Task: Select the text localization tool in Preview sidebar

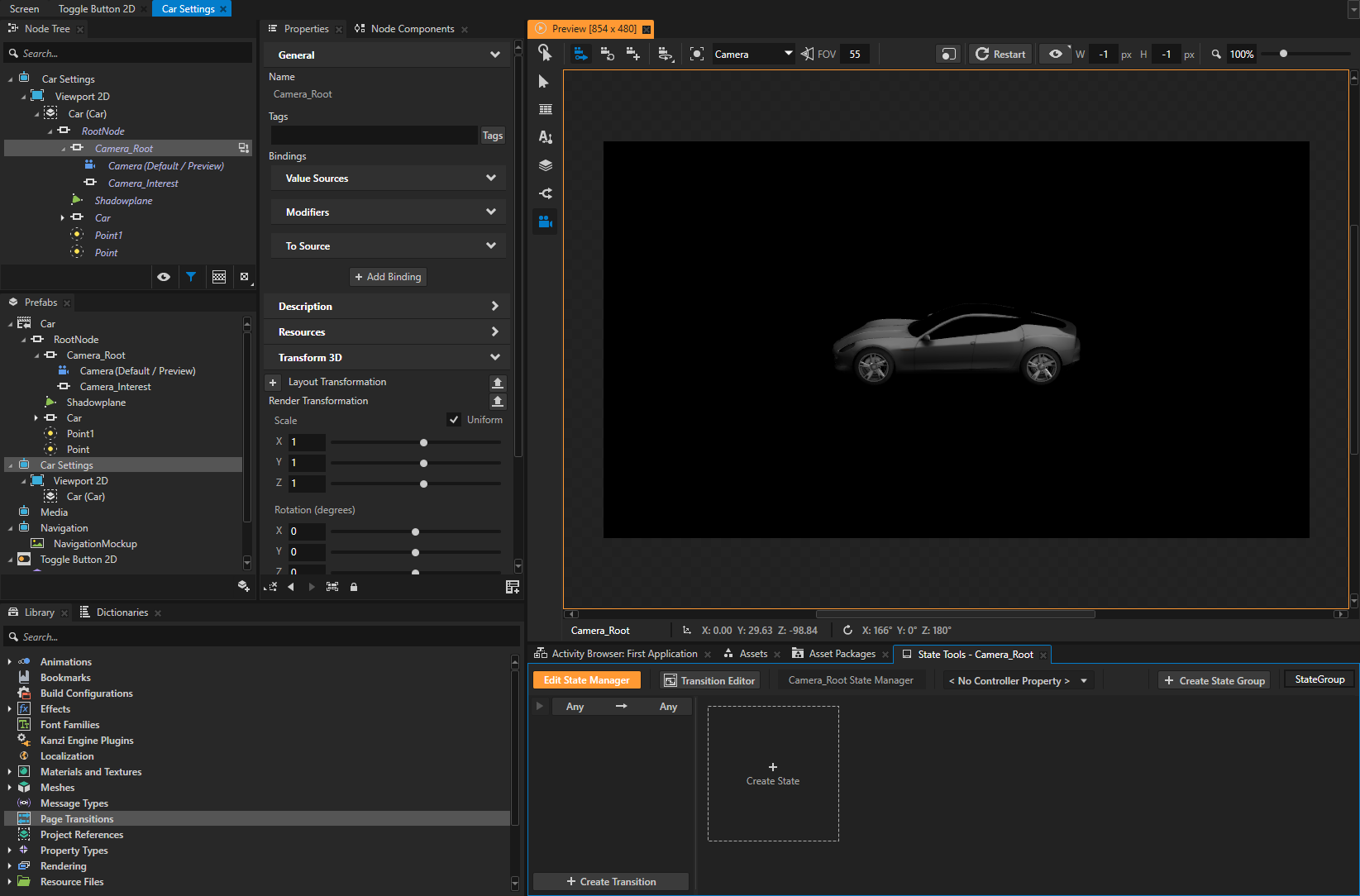Action: 545,136
